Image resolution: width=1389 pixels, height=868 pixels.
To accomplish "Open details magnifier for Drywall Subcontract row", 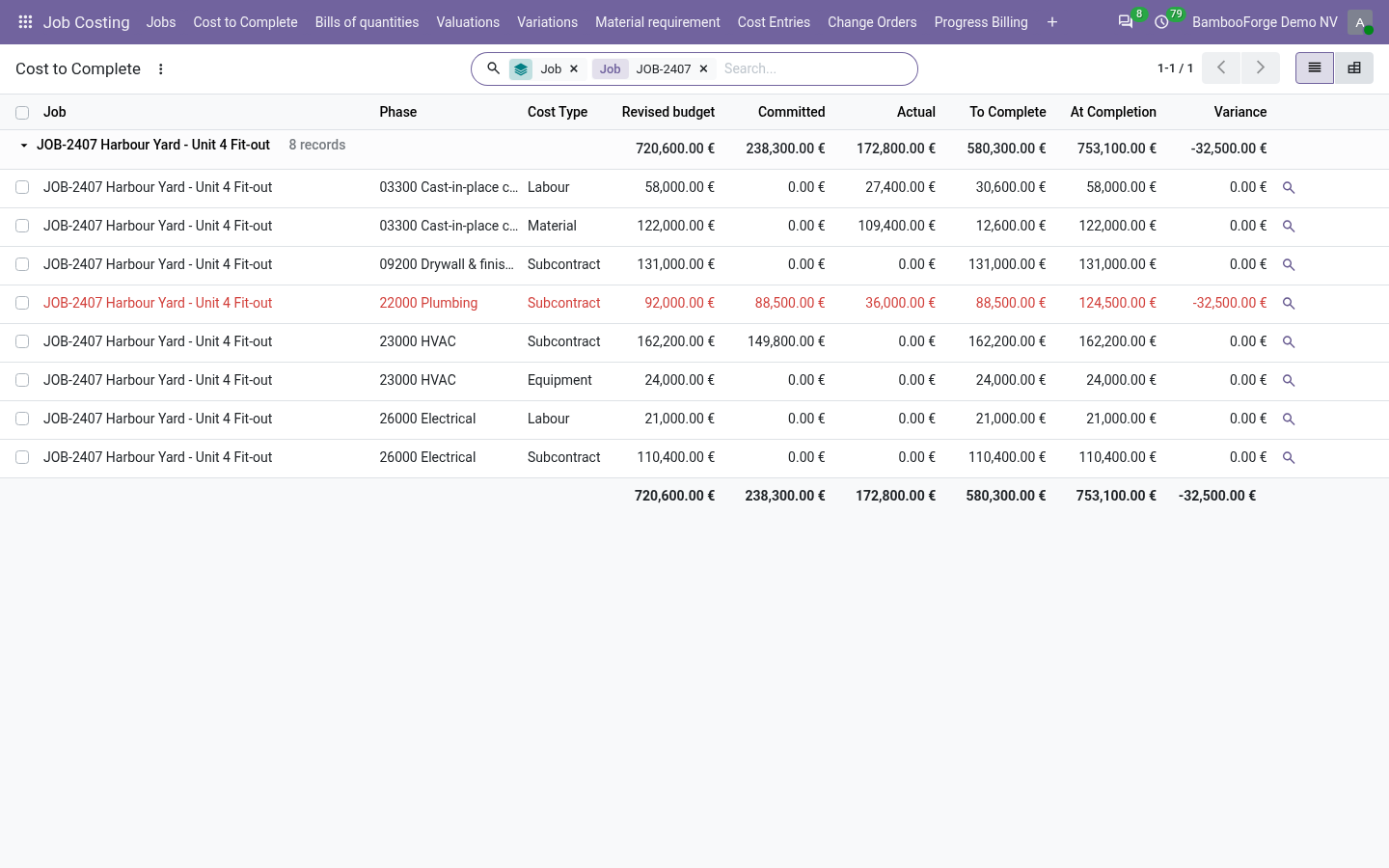I will click(1289, 265).
